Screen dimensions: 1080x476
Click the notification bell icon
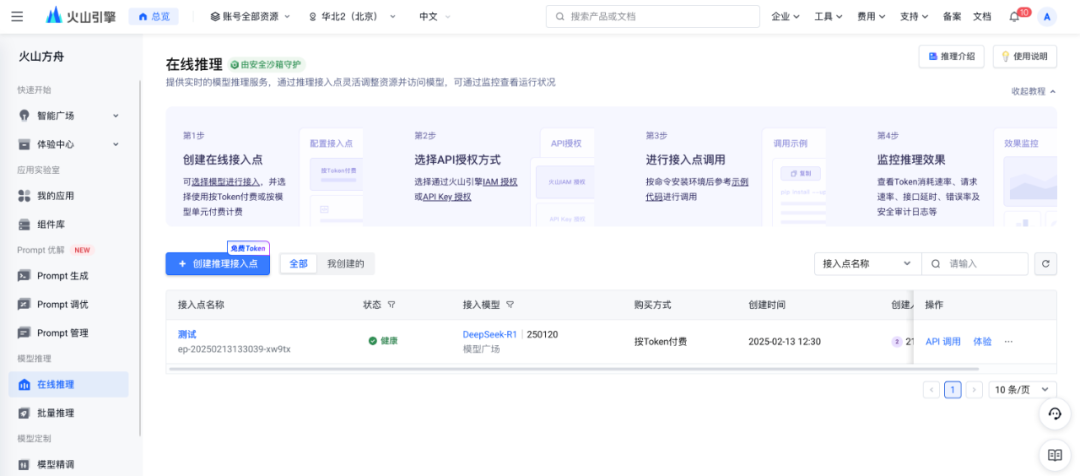(x=1014, y=17)
